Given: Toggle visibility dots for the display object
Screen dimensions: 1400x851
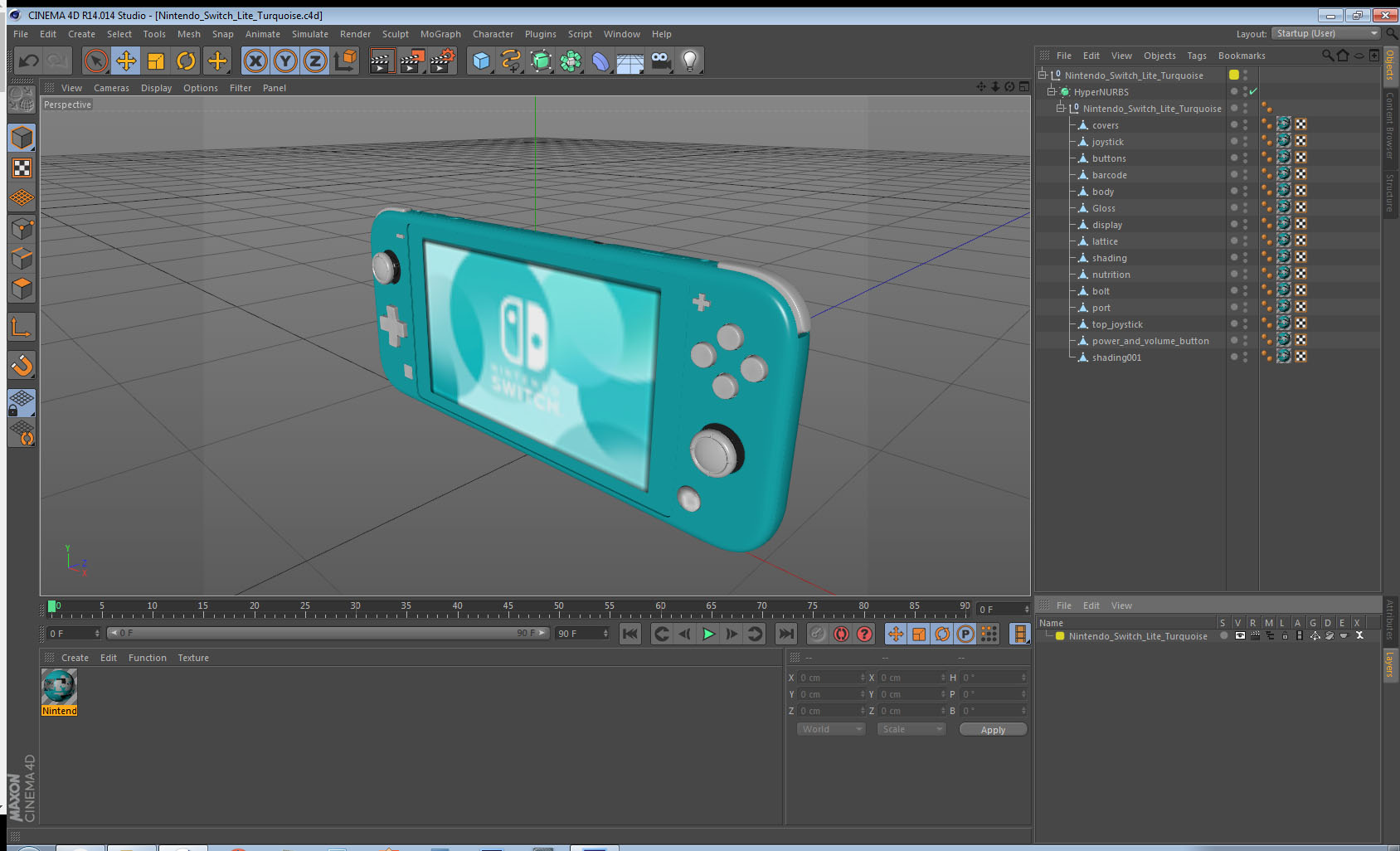Looking at the screenshot, I should 1245,224.
